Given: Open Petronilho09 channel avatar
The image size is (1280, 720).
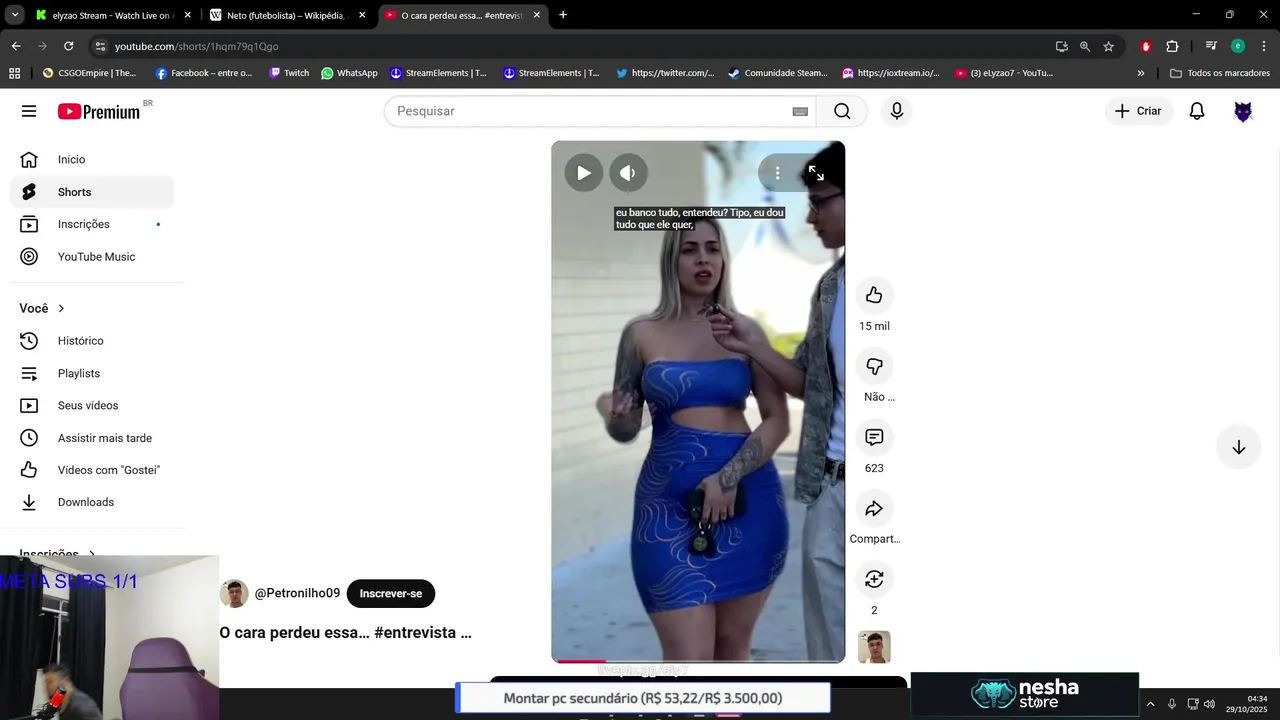Looking at the screenshot, I should 234,594.
